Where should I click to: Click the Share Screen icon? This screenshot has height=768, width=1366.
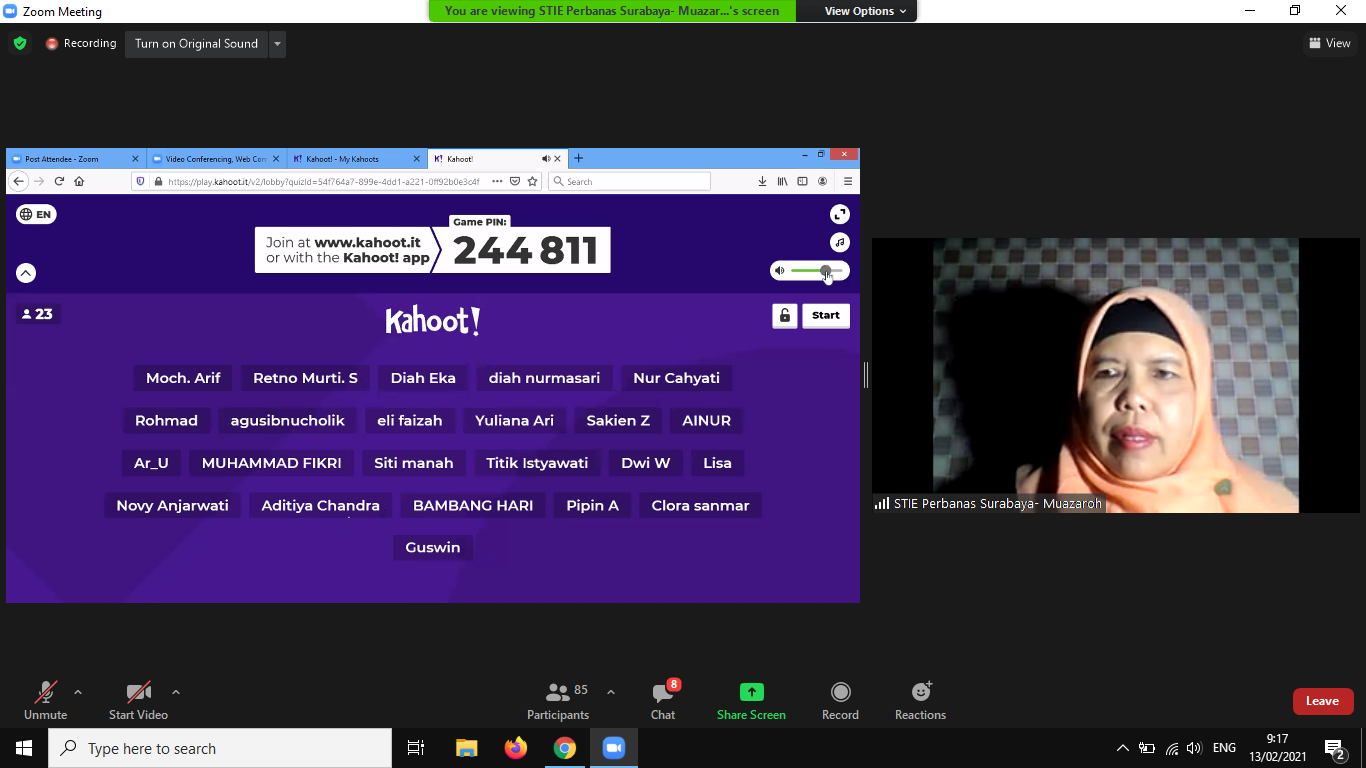tap(751, 692)
